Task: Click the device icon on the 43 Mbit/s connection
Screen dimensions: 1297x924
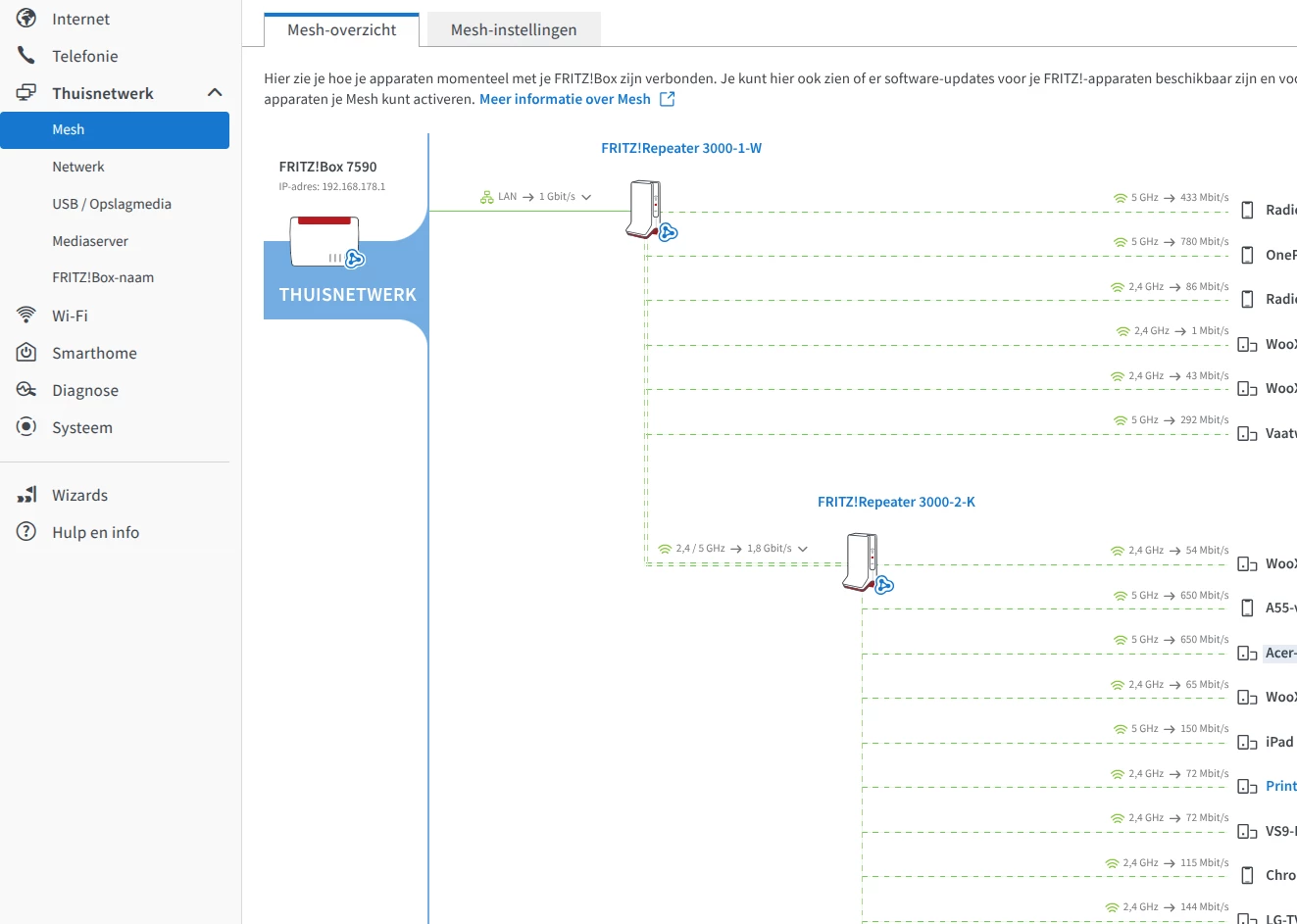Action: point(1247,389)
